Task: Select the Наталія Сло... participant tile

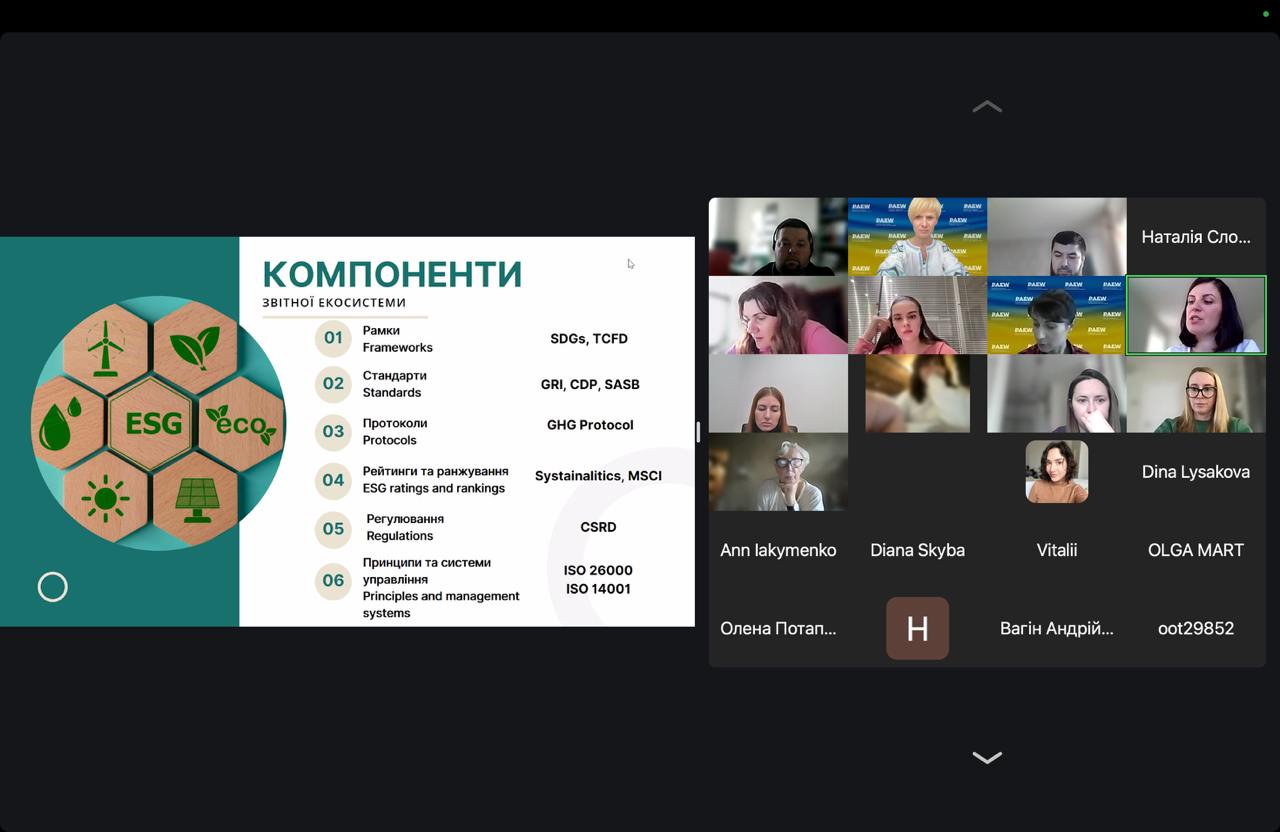Action: tap(1196, 237)
